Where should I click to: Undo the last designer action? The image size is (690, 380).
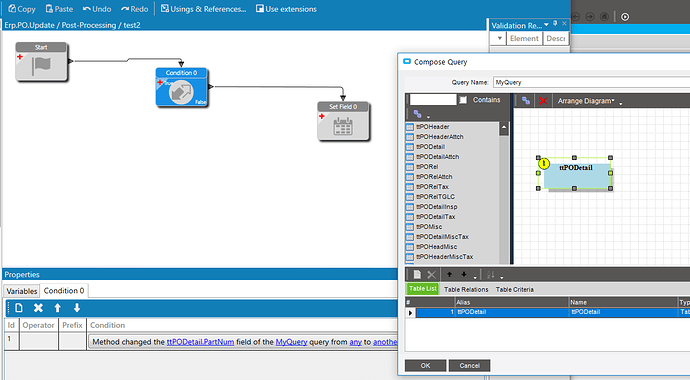97,9
